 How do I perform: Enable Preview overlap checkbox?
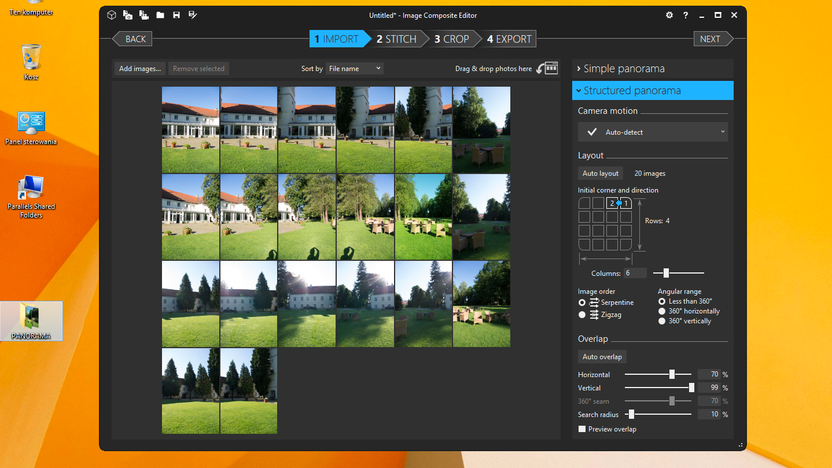[582, 429]
